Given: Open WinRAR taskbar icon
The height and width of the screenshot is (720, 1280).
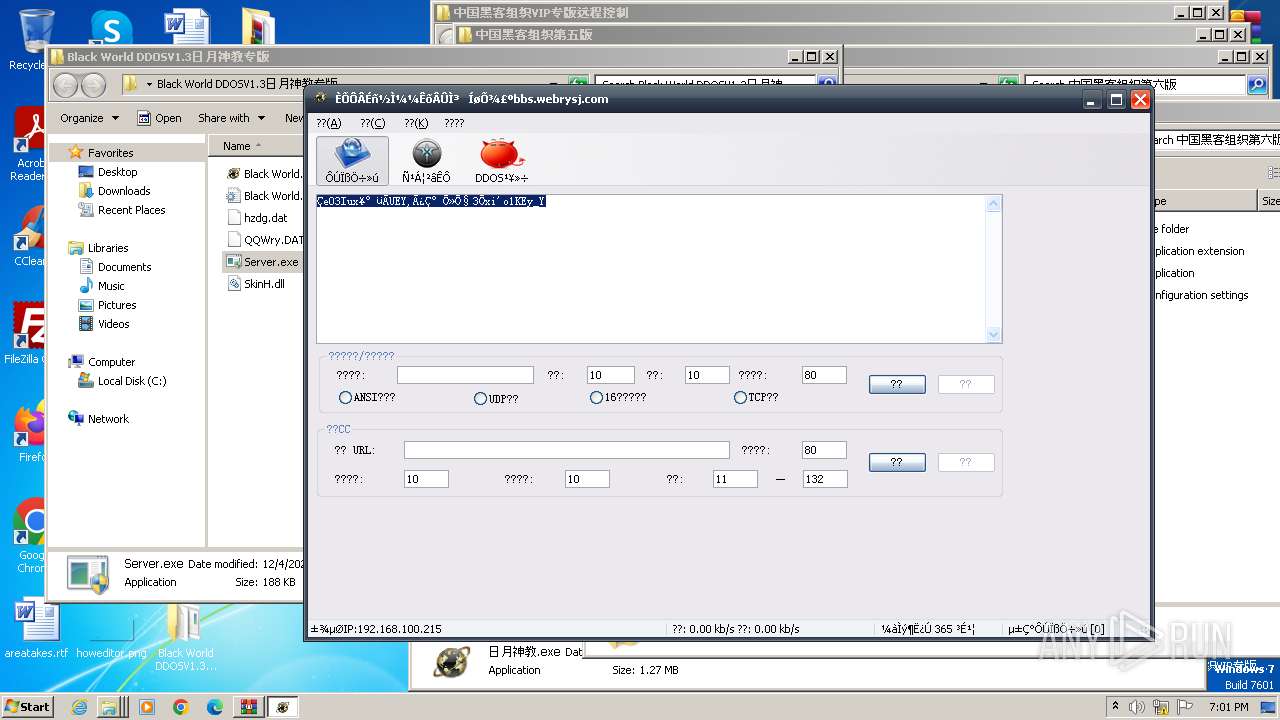Looking at the screenshot, I should 247,707.
